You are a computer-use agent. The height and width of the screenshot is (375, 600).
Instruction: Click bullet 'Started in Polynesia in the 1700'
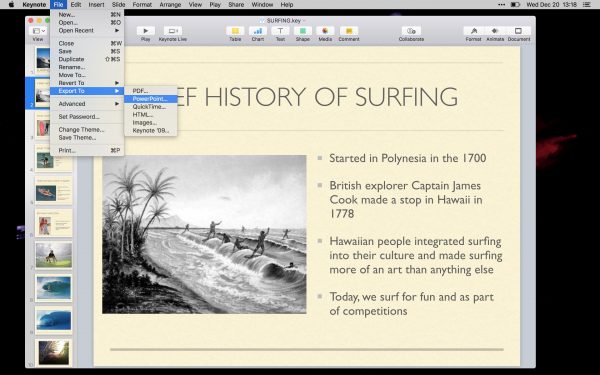[x=408, y=158]
